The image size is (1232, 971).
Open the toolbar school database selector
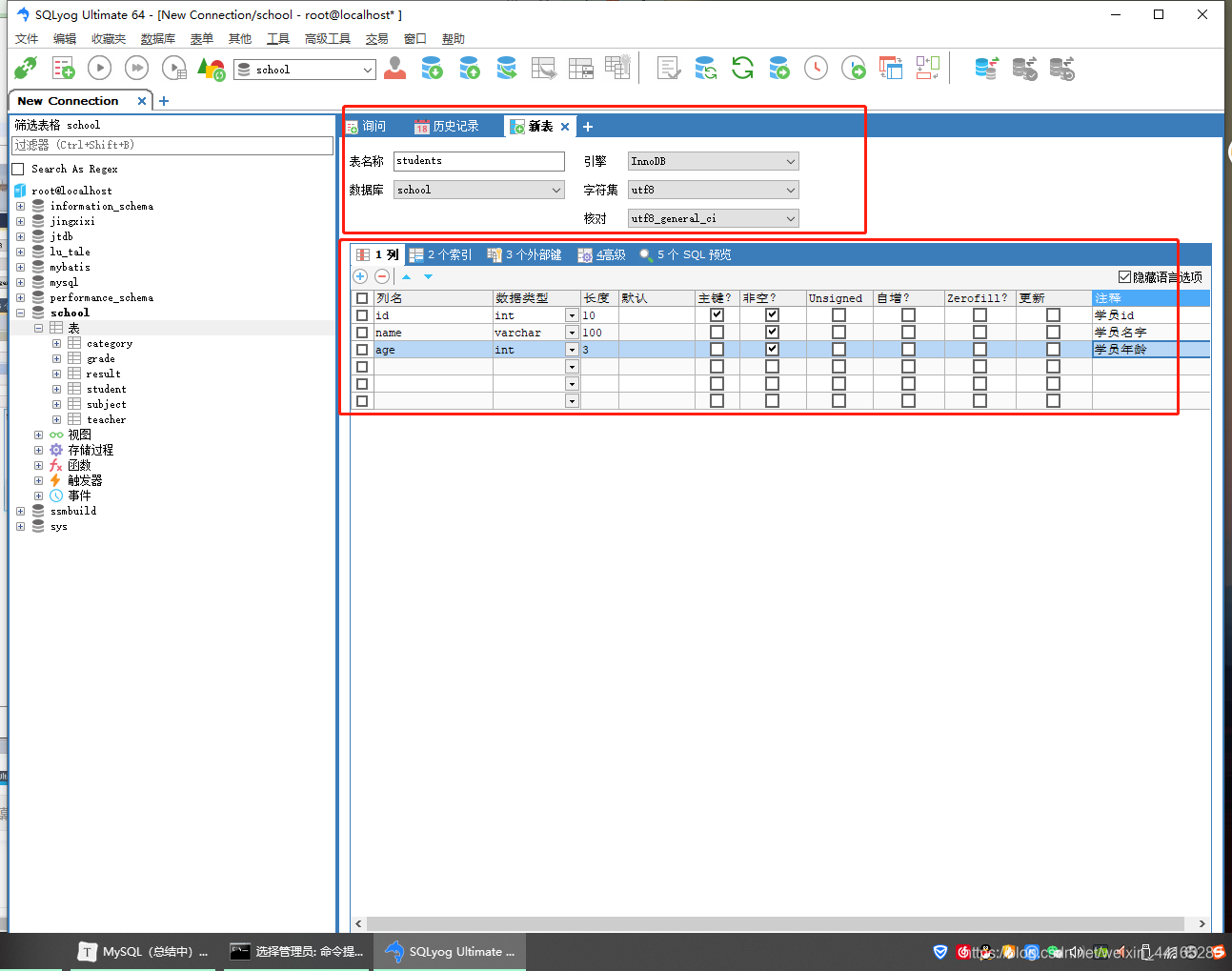pyautogui.click(x=304, y=70)
